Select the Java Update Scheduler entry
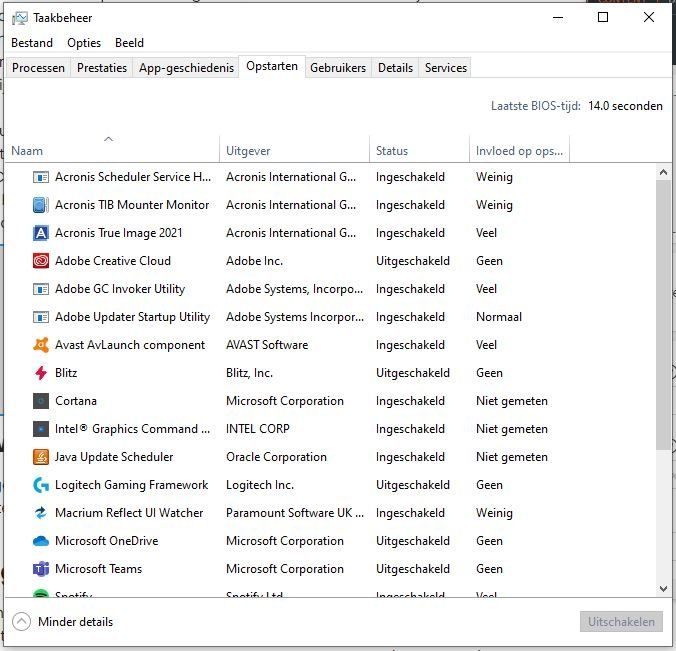This screenshot has height=651, width=676. coord(114,457)
